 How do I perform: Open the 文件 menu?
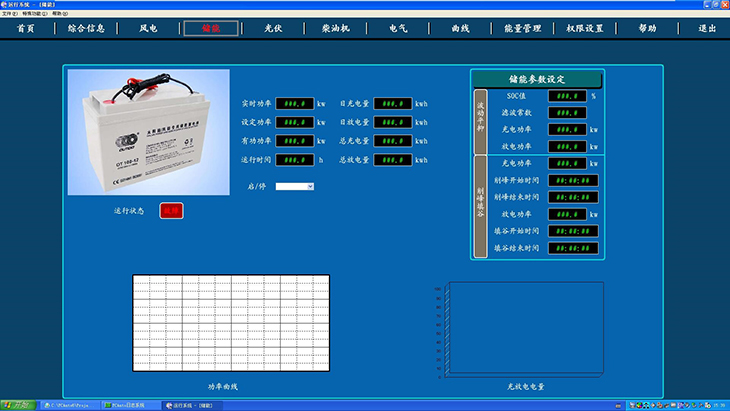[x=7, y=14]
